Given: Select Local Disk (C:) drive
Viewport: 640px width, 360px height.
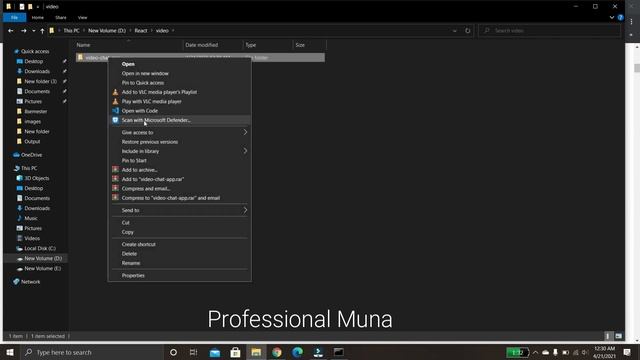Looking at the screenshot, I should [x=40, y=249].
